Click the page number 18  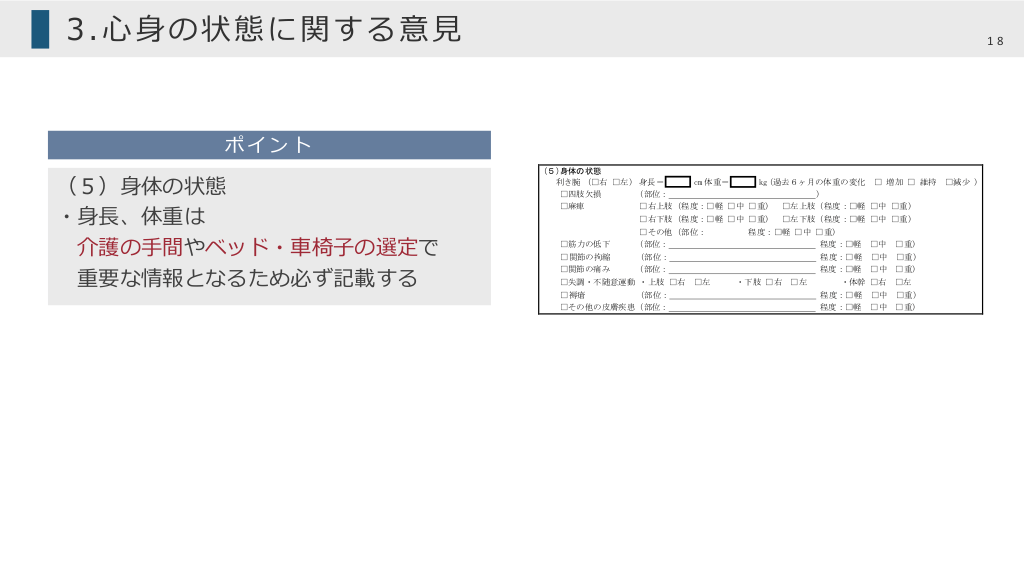(995, 41)
